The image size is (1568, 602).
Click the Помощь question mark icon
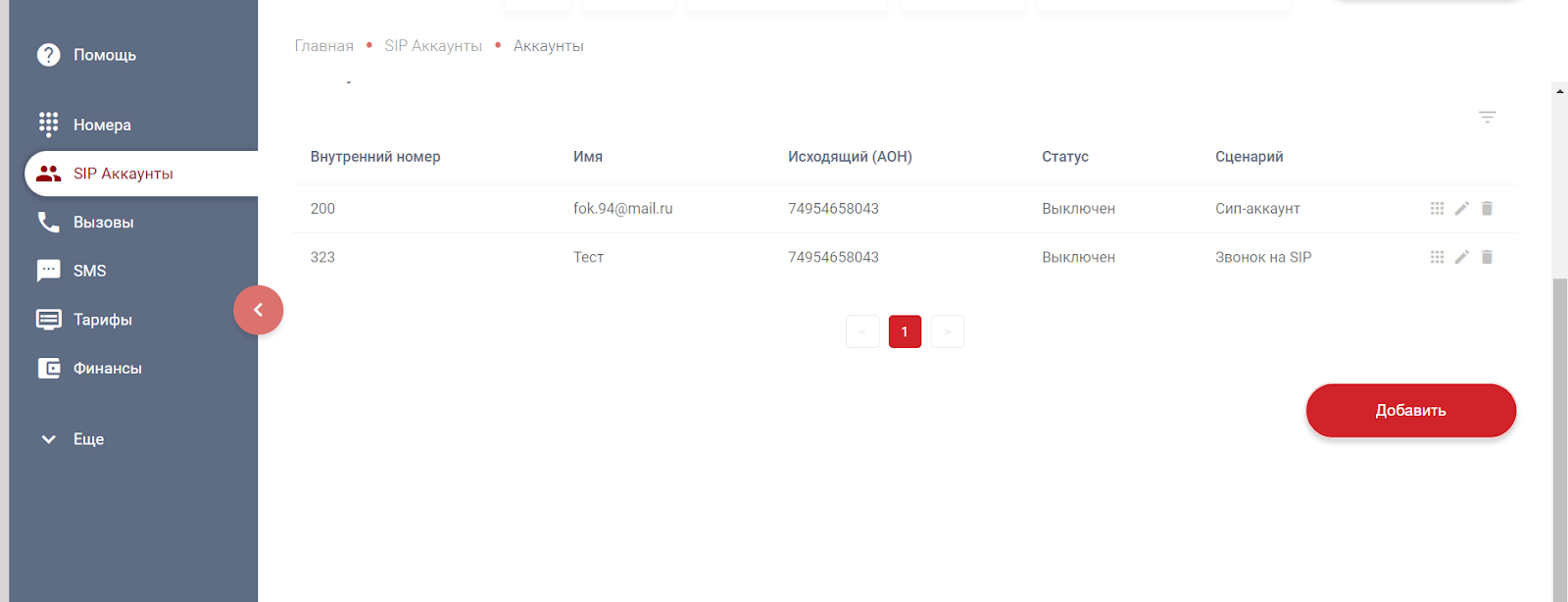pyautogui.click(x=48, y=55)
